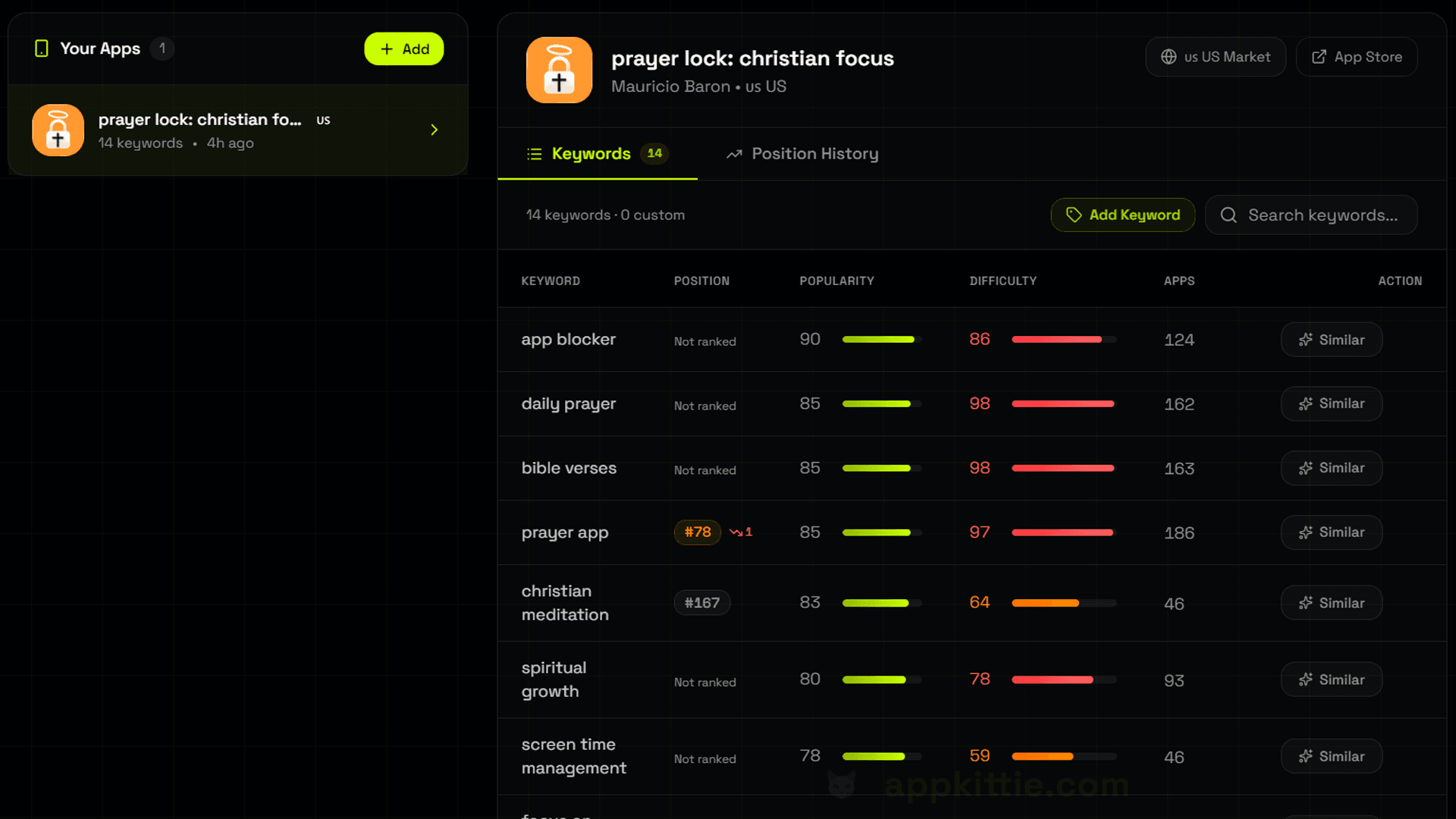This screenshot has height=819, width=1456.
Task: Click the #78 position badge for prayer app
Action: click(697, 532)
